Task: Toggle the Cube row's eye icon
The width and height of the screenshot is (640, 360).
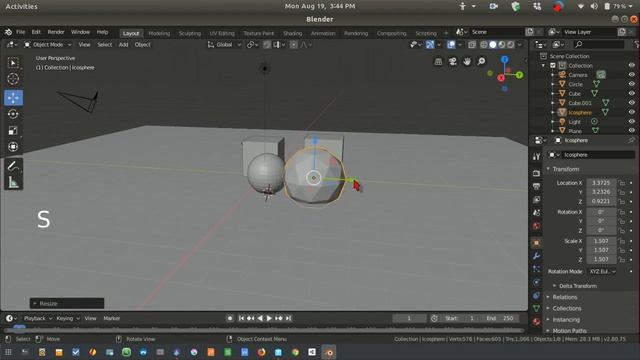Action: (631, 93)
